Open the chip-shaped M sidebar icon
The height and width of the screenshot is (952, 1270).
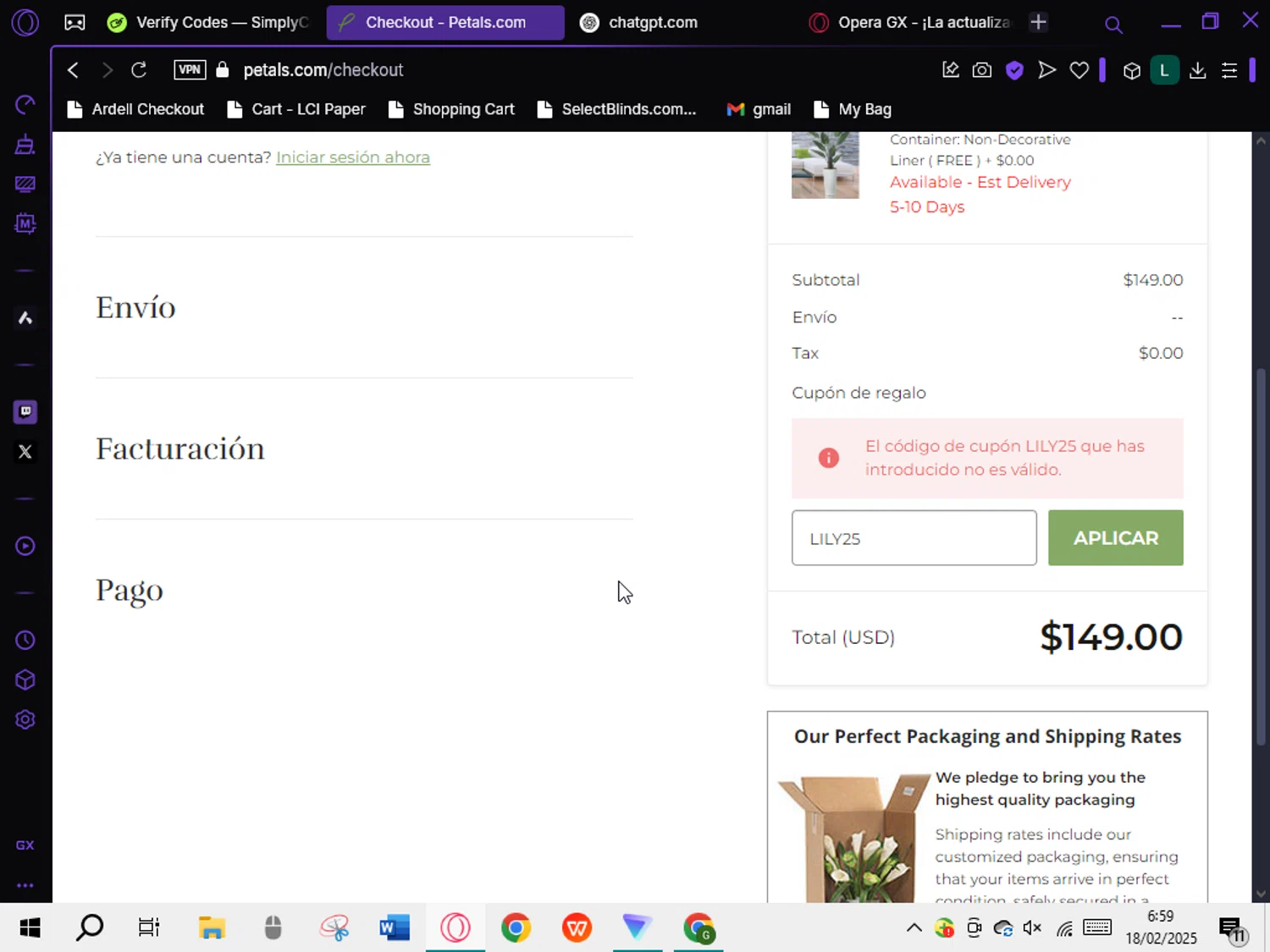[25, 223]
